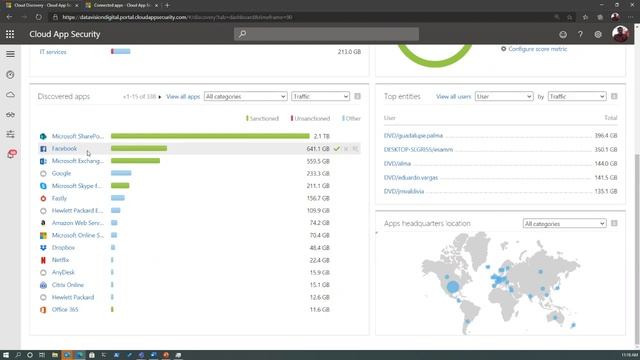Click the 396.4 GB user total

point(606,136)
